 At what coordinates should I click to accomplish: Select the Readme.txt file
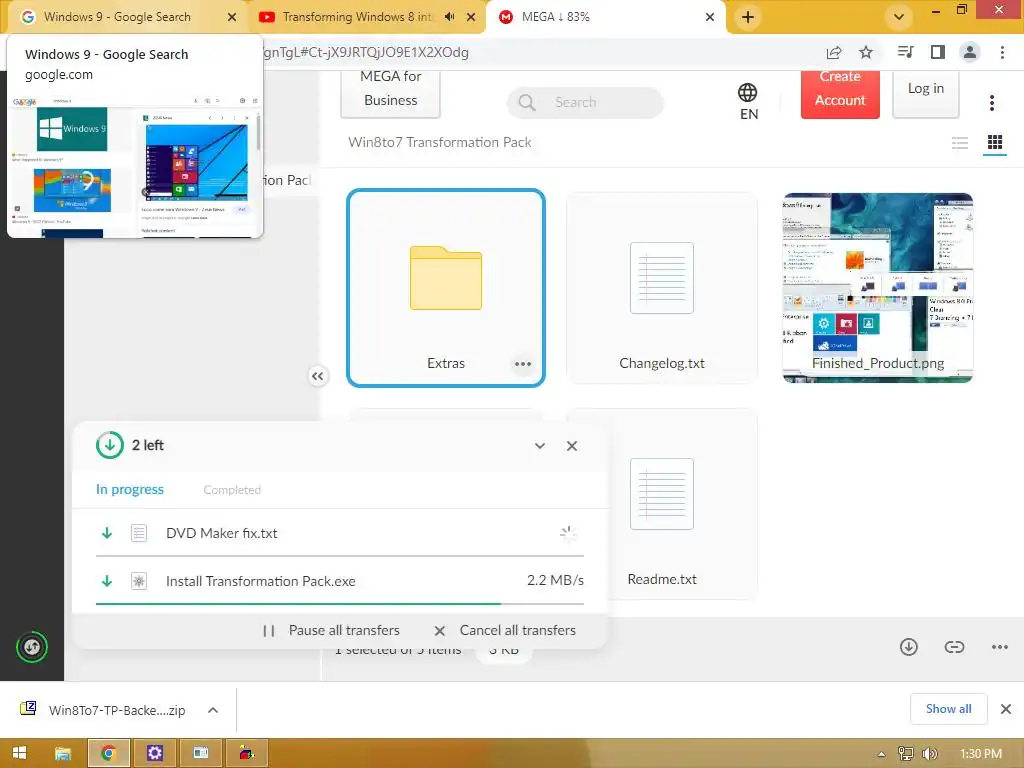tap(662, 504)
